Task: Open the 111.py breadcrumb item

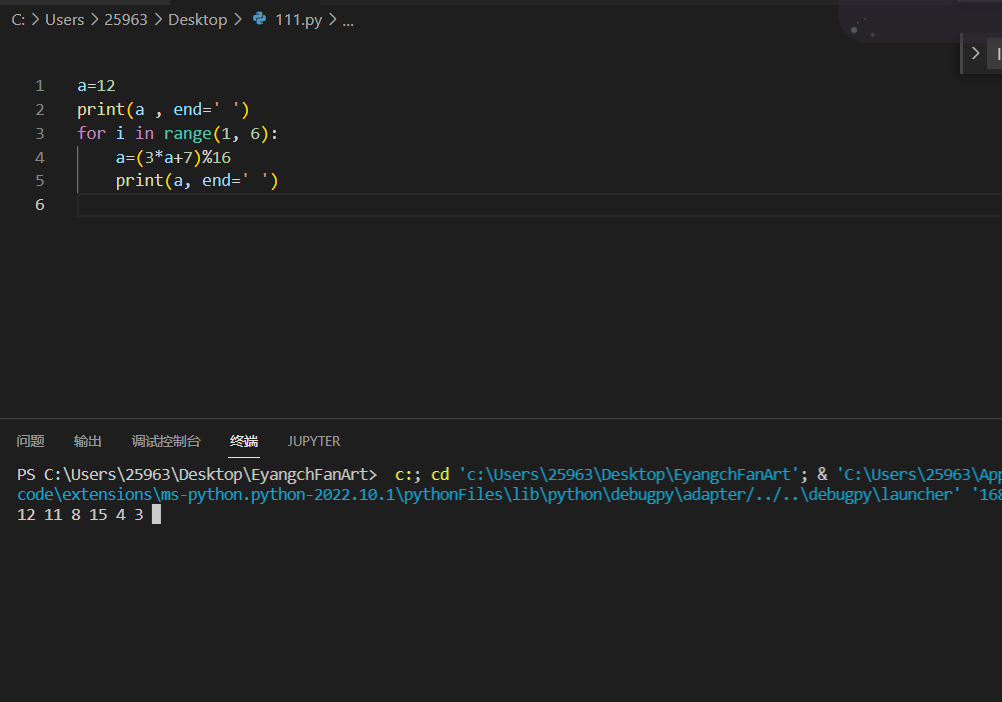Action: tap(298, 20)
